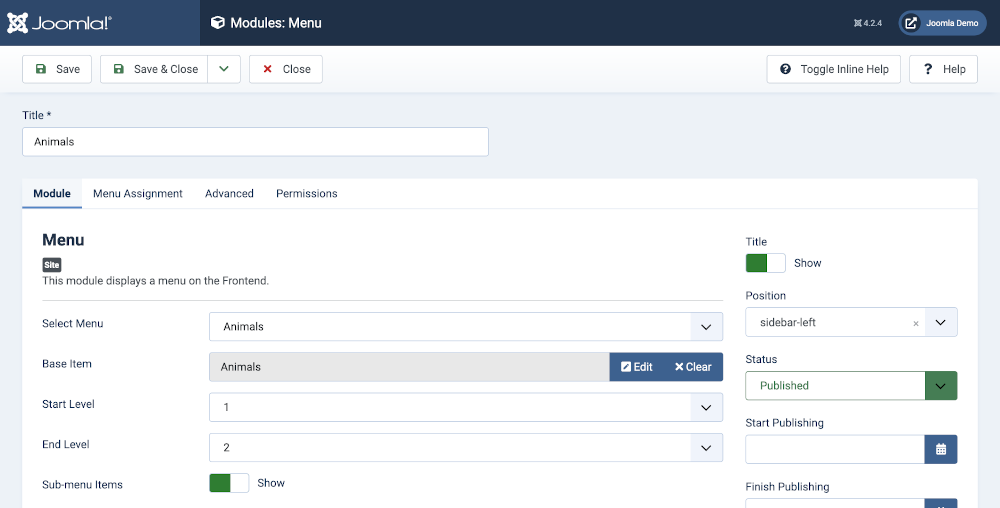Image resolution: width=1000 pixels, height=508 pixels.
Task: Open the Status Published dropdown
Action: tap(851, 385)
